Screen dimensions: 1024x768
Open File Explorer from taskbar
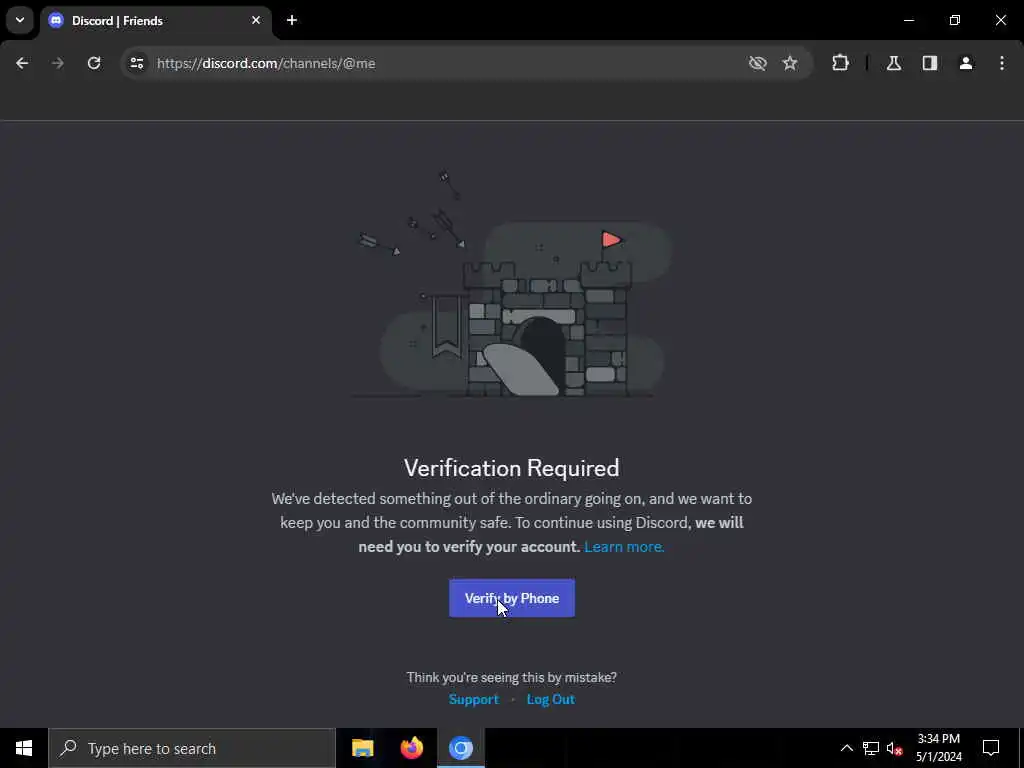[362, 748]
